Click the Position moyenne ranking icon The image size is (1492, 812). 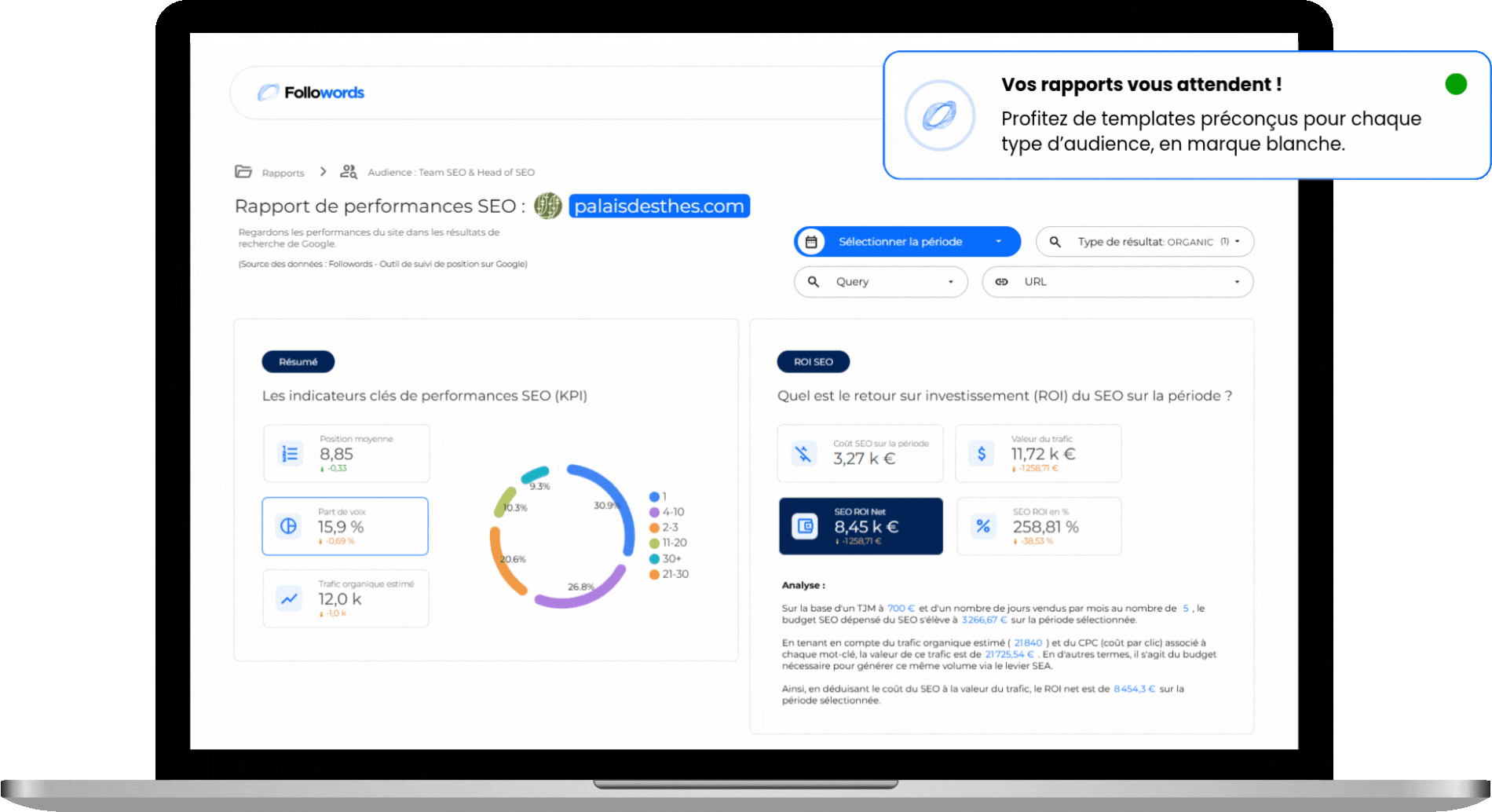click(x=289, y=453)
